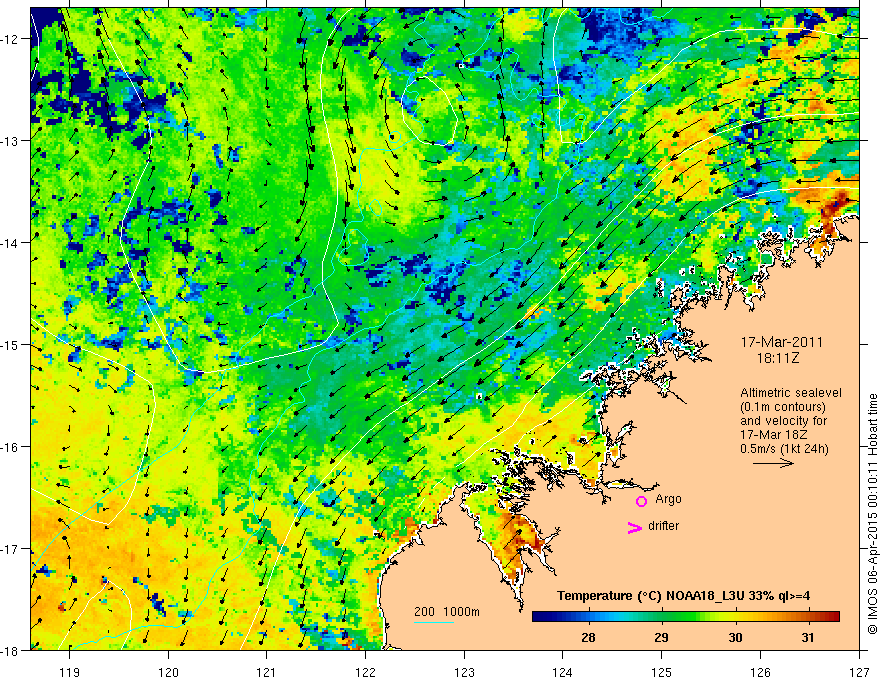Screen dimensions: 880x680
Task: Click the '126' longitude axis label
Action: tap(760, 672)
